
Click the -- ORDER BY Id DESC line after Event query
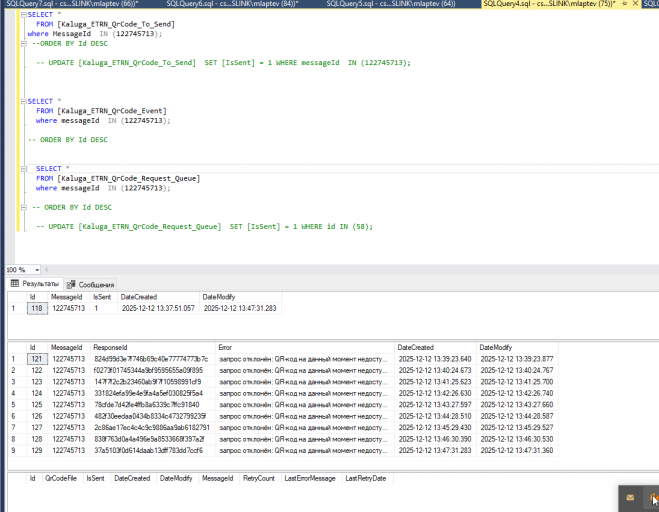point(68,140)
